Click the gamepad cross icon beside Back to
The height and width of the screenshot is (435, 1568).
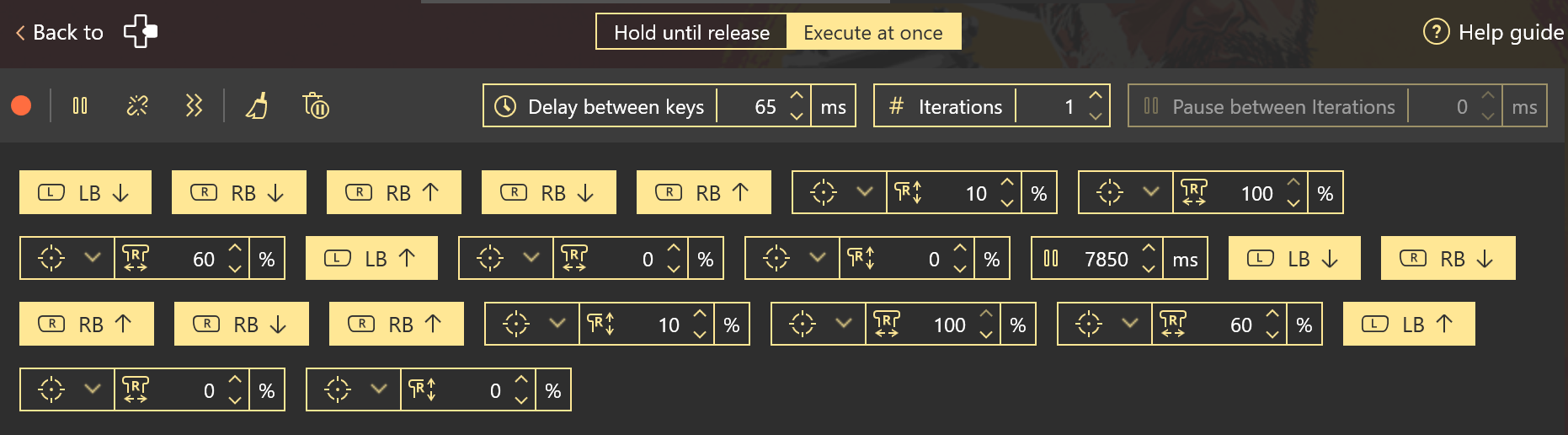(x=141, y=32)
